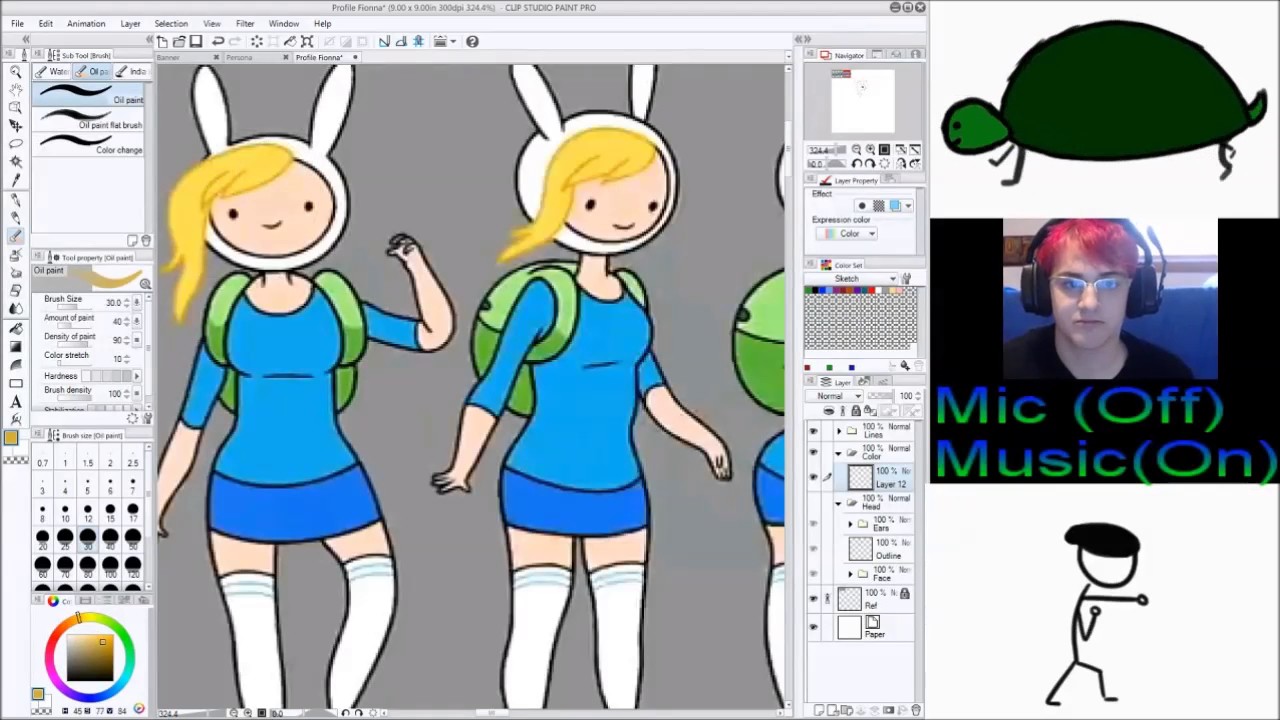1280x720 pixels.
Task: Select the Operation object tool
Action: click(x=15, y=107)
